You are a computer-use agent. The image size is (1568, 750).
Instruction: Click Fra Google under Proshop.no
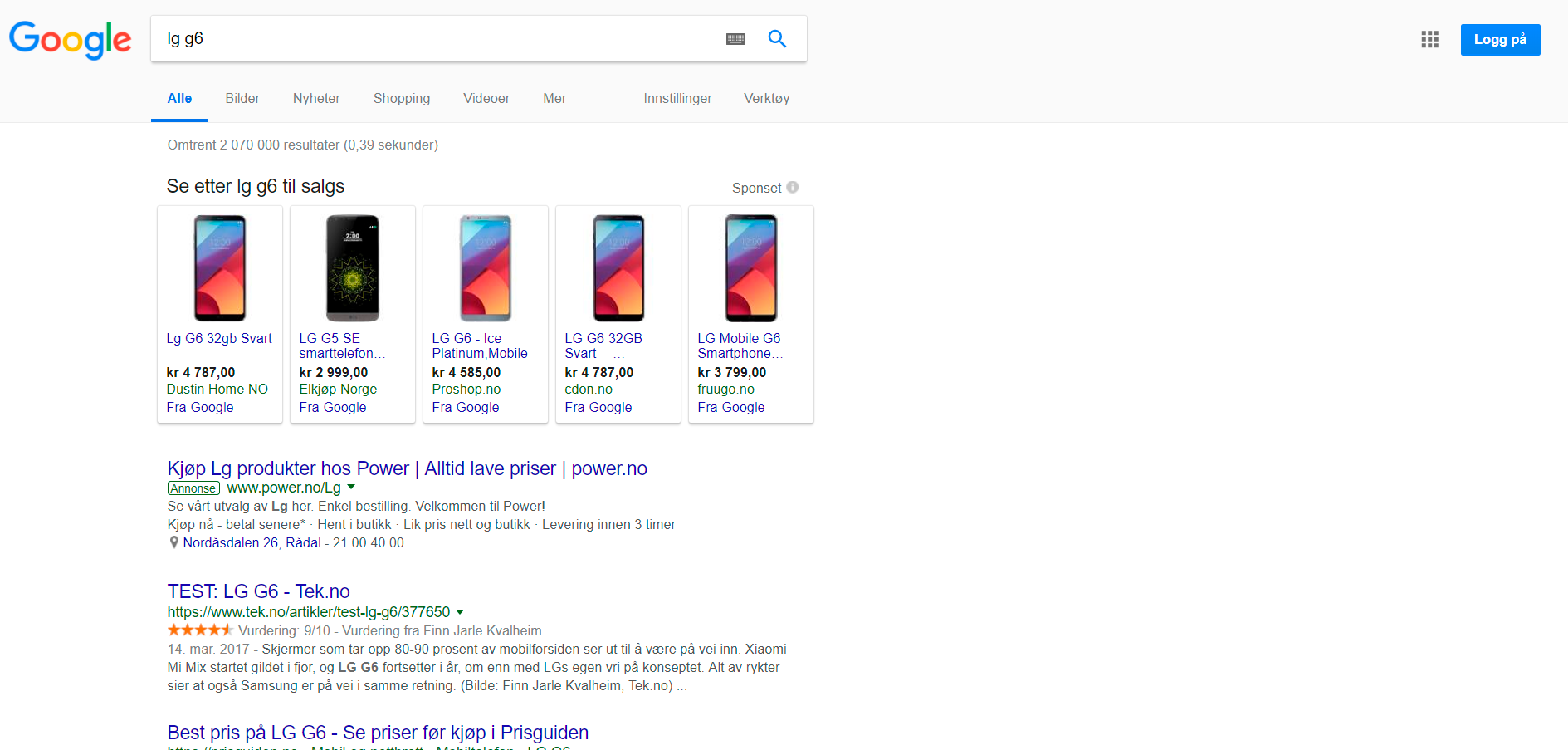tap(466, 407)
